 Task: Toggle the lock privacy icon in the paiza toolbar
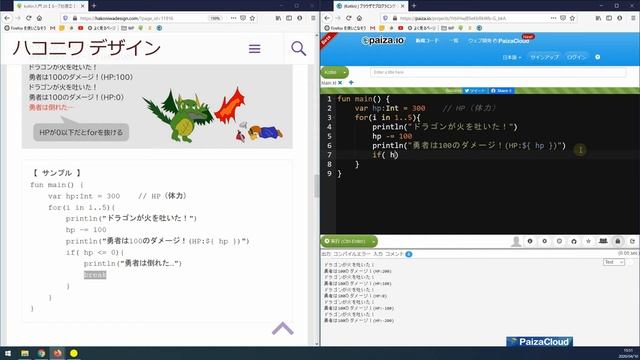pos(618,241)
